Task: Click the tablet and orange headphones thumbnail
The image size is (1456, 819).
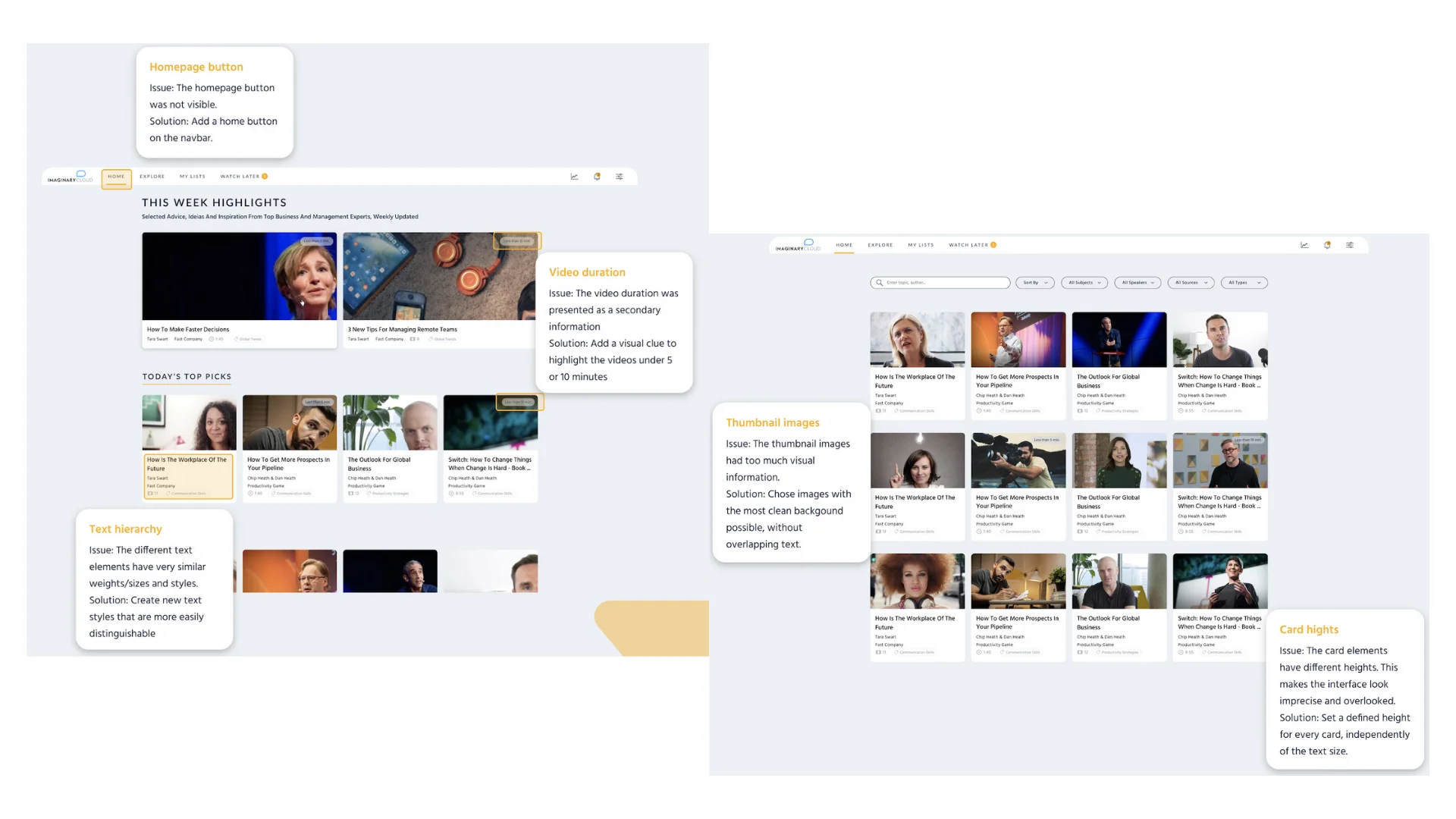Action: 440,276
